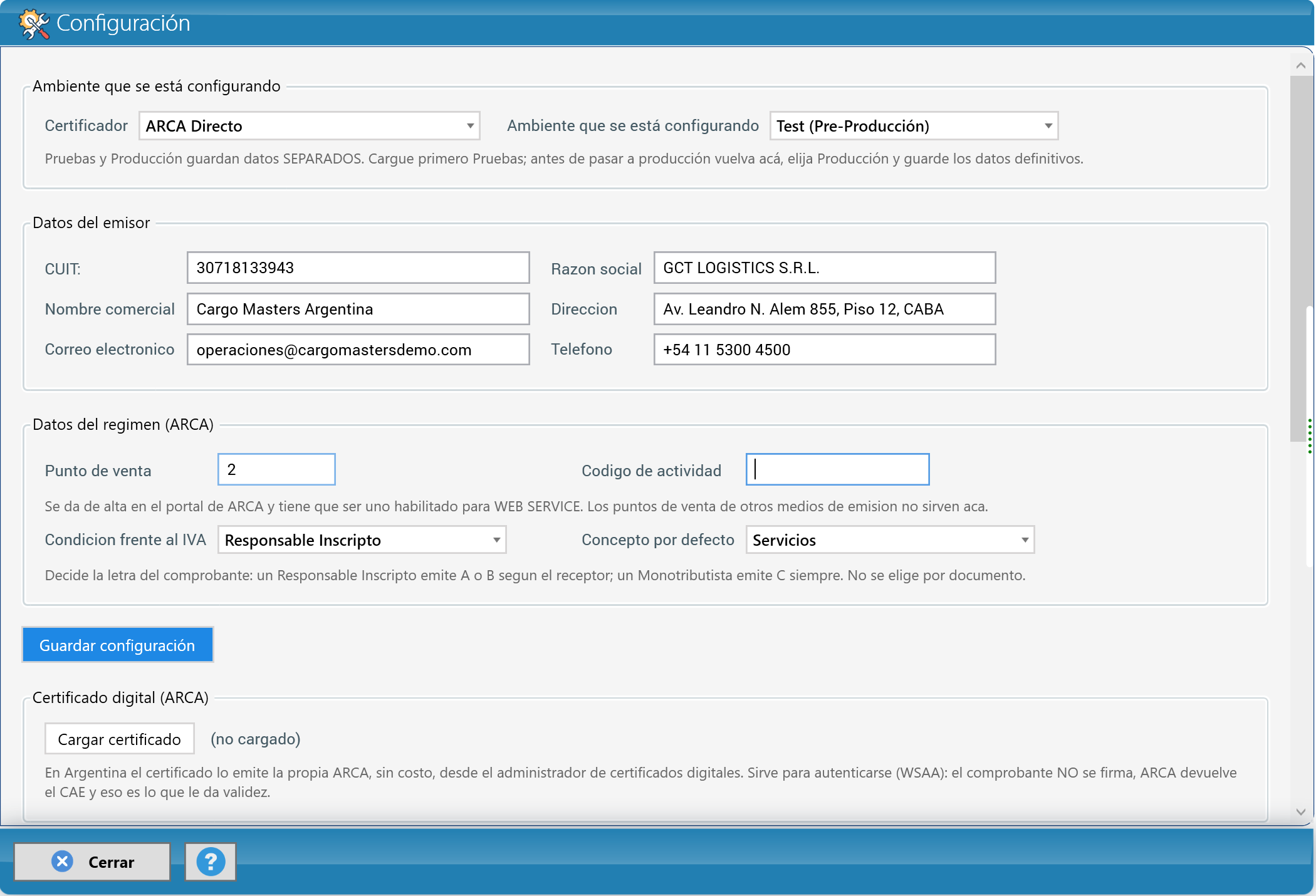Focus the Punto de venta field
This screenshot has width=1316, height=896.
click(276, 469)
